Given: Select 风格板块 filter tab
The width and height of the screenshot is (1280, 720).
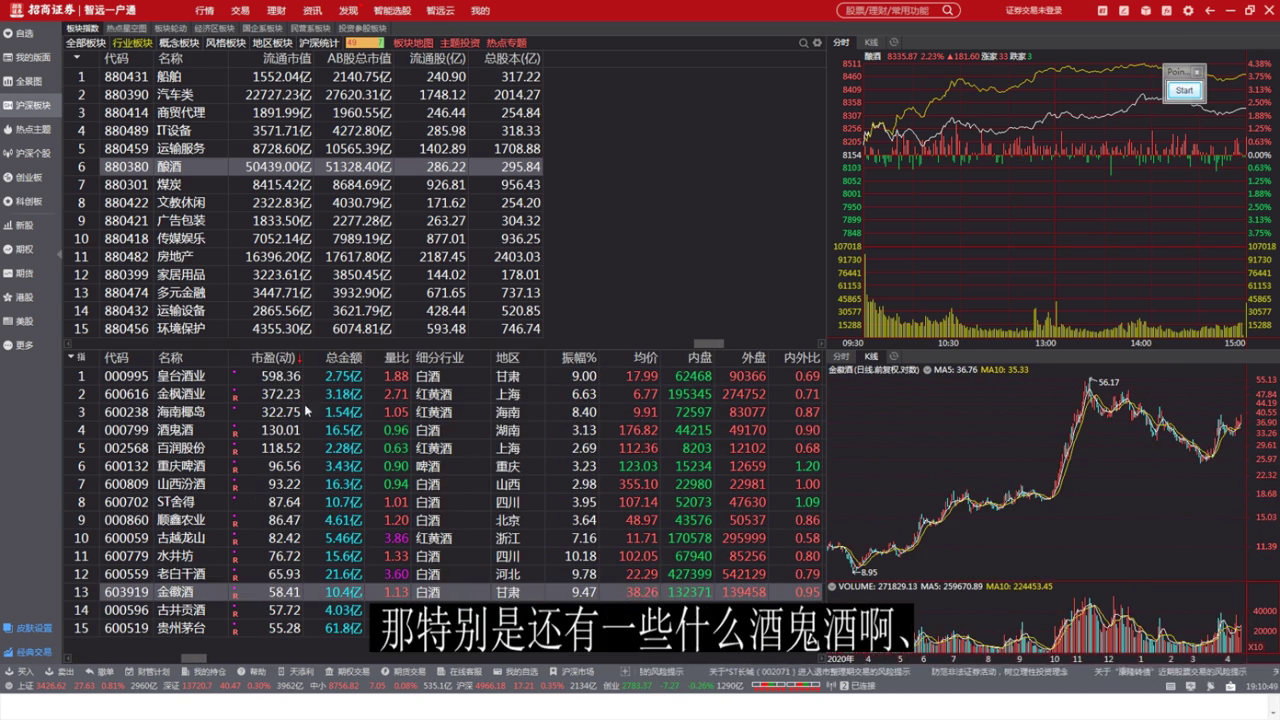Looking at the screenshot, I should 225,43.
